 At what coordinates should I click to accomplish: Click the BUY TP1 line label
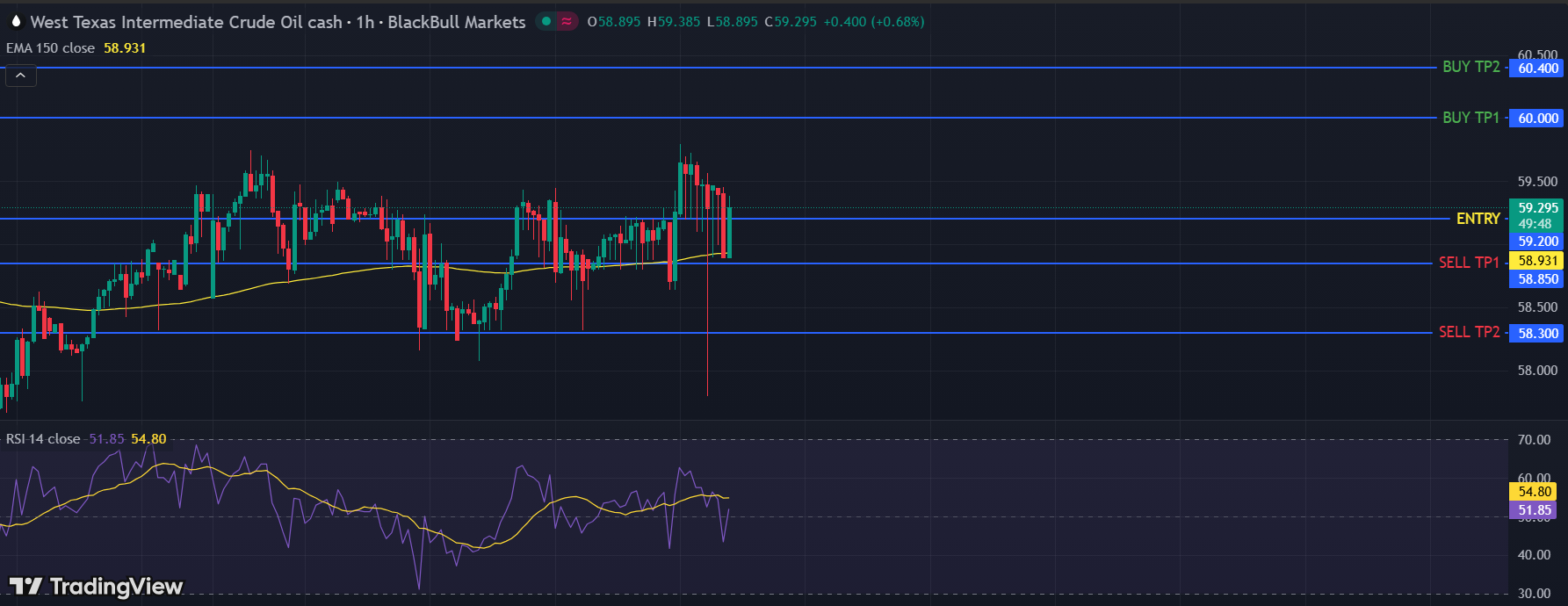click(1470, 118)
